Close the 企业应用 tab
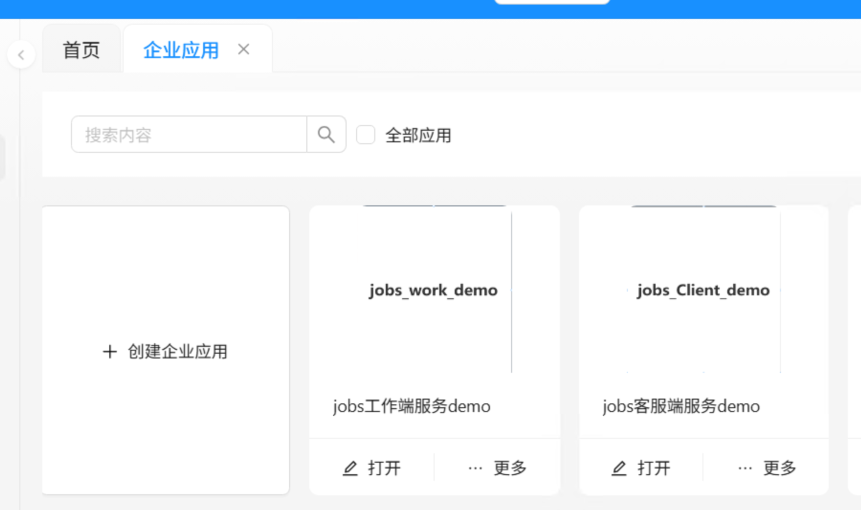Screen dimensions: 861x510 click(243, 49)
